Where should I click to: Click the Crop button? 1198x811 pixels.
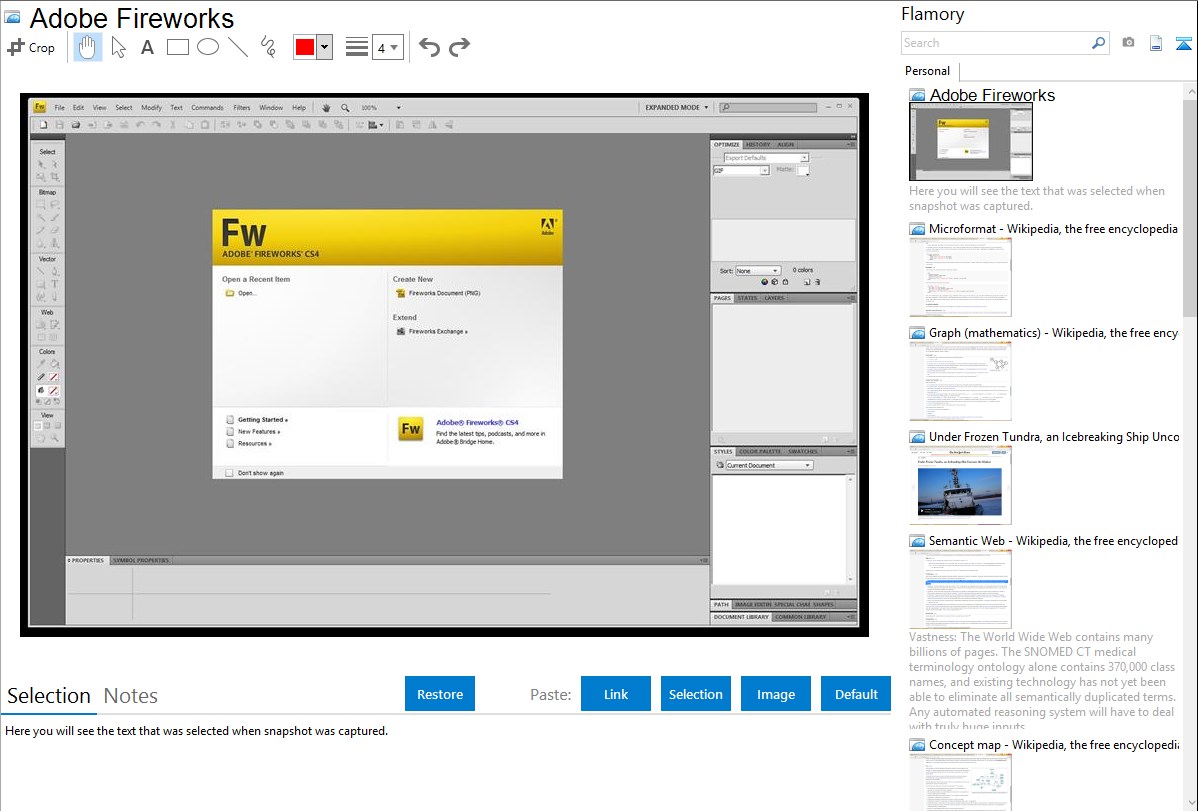coord(31,47)
